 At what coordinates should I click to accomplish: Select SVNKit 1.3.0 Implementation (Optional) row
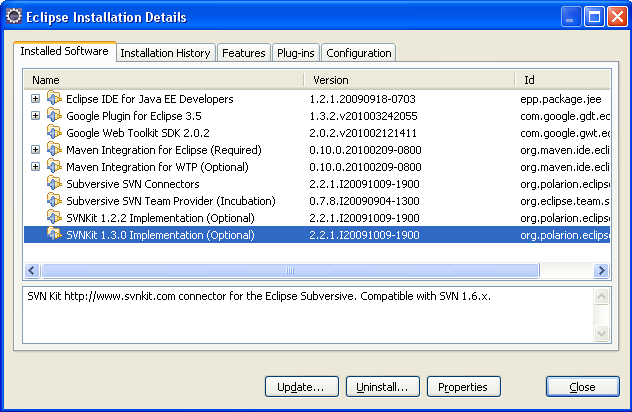coord(317,234)
